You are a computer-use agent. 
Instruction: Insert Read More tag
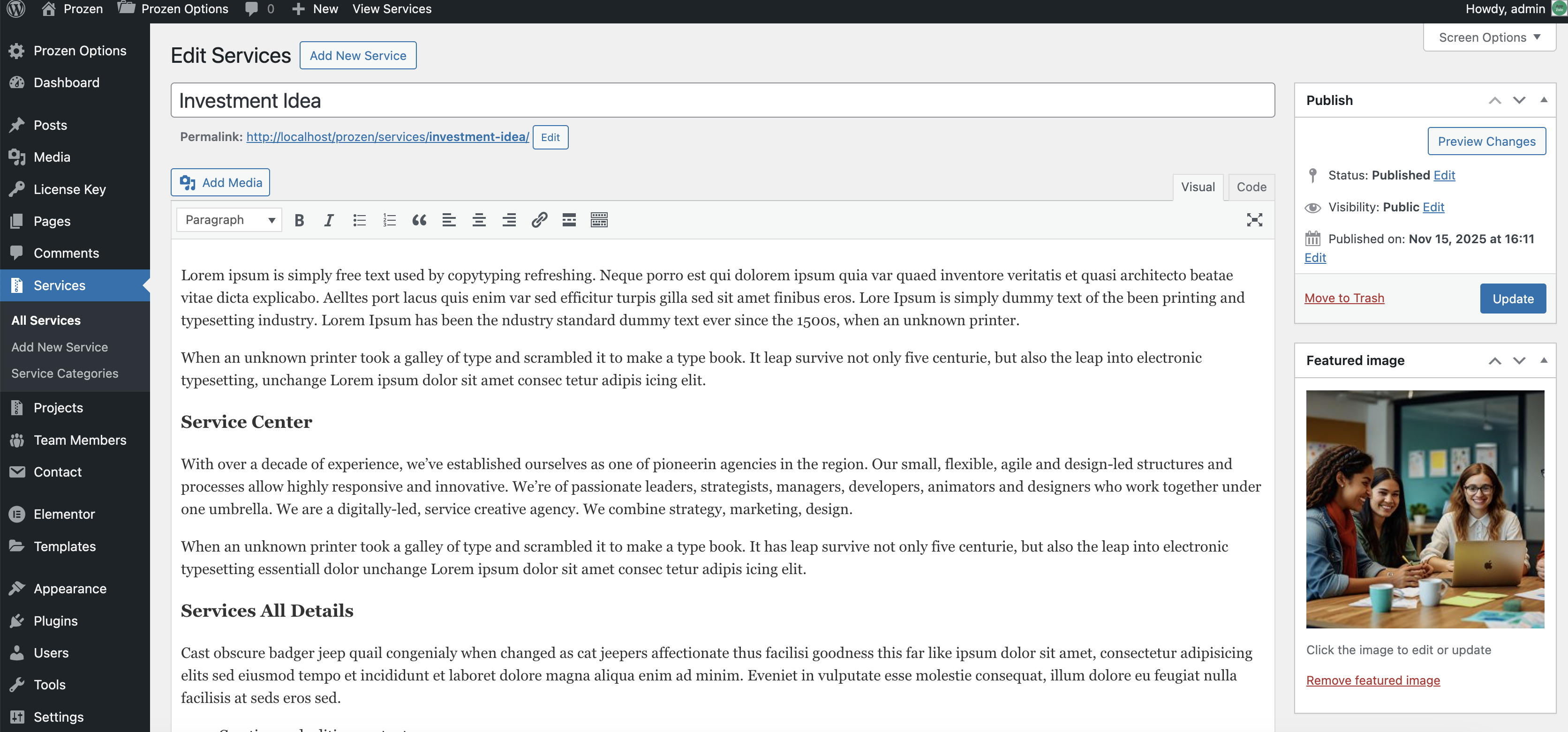tap(568, 220)
